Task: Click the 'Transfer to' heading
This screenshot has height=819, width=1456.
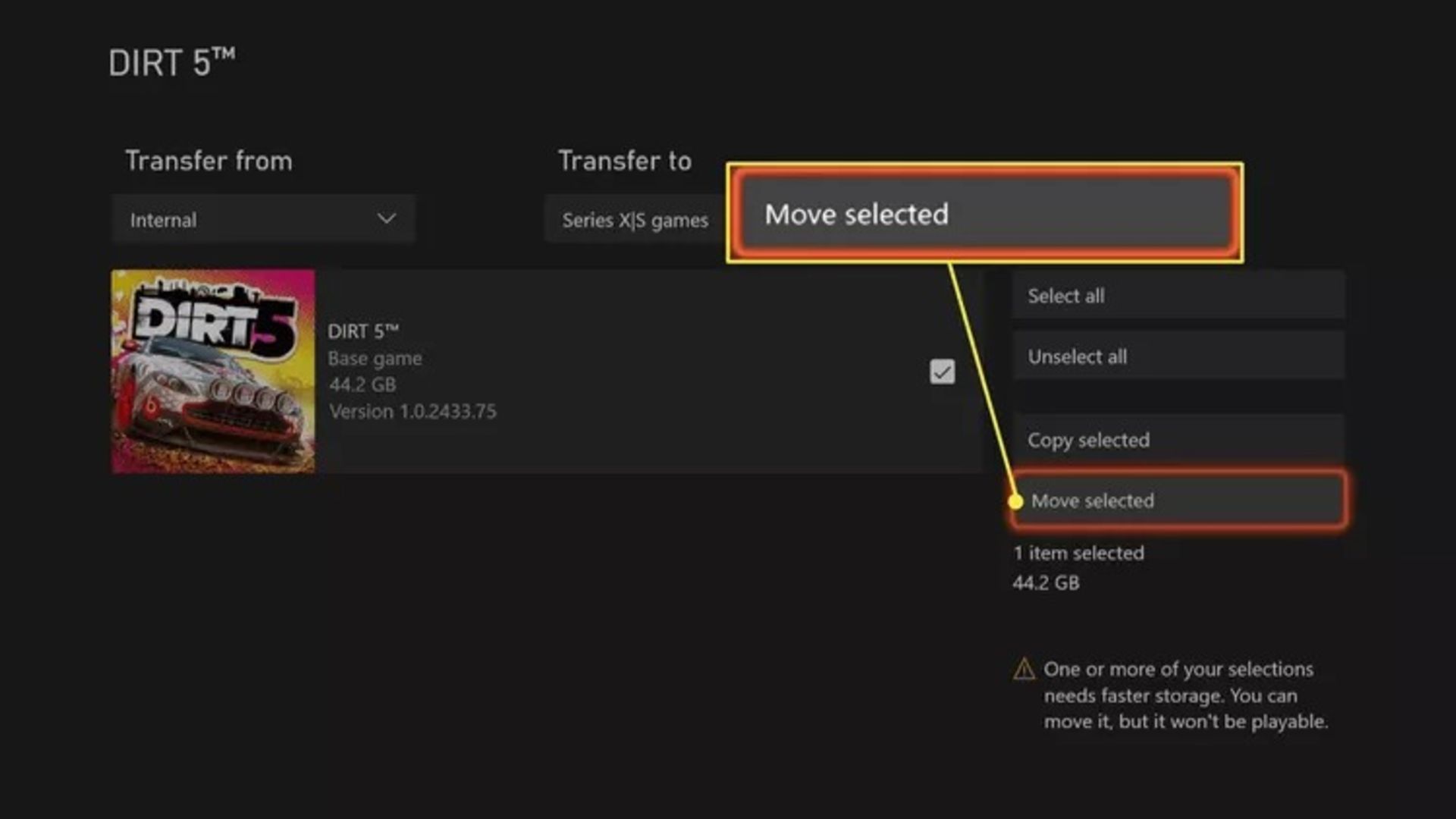Action: click(x=625, y=161)
